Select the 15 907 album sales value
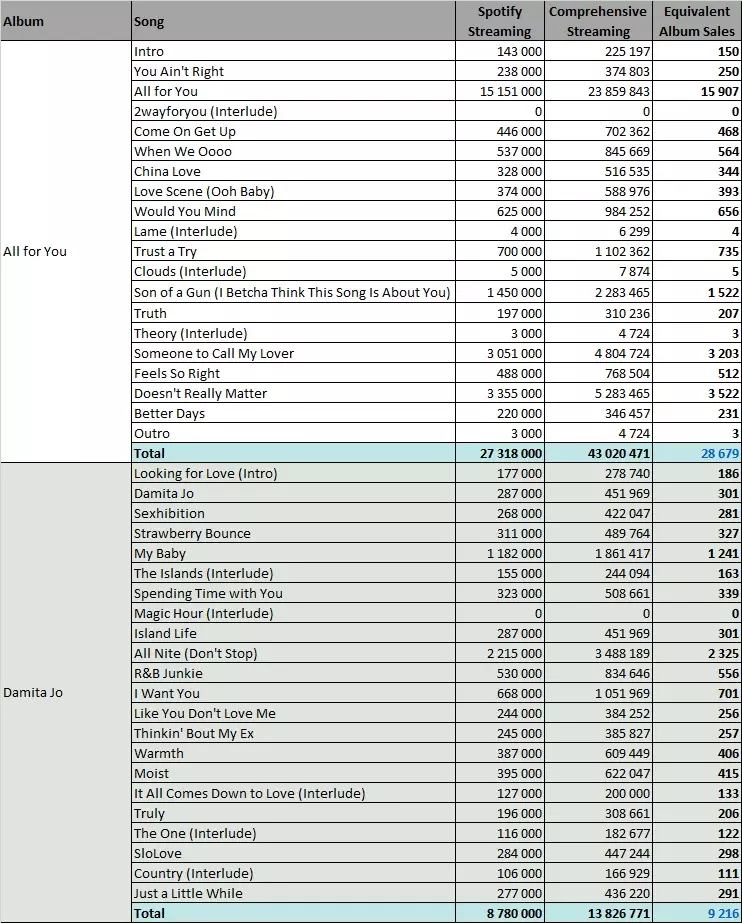The width and height of the screenshot is (742, 923). (697, 91)
